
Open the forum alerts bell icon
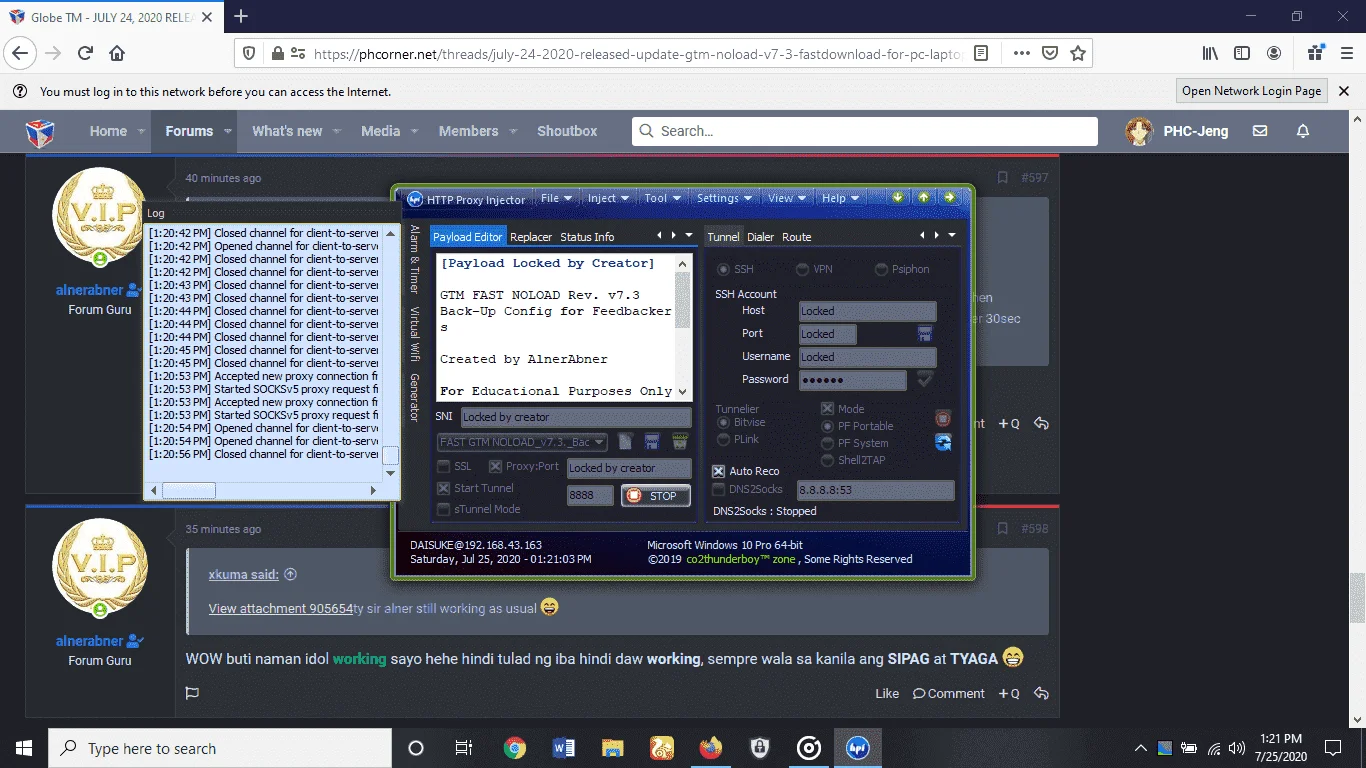1302,131
